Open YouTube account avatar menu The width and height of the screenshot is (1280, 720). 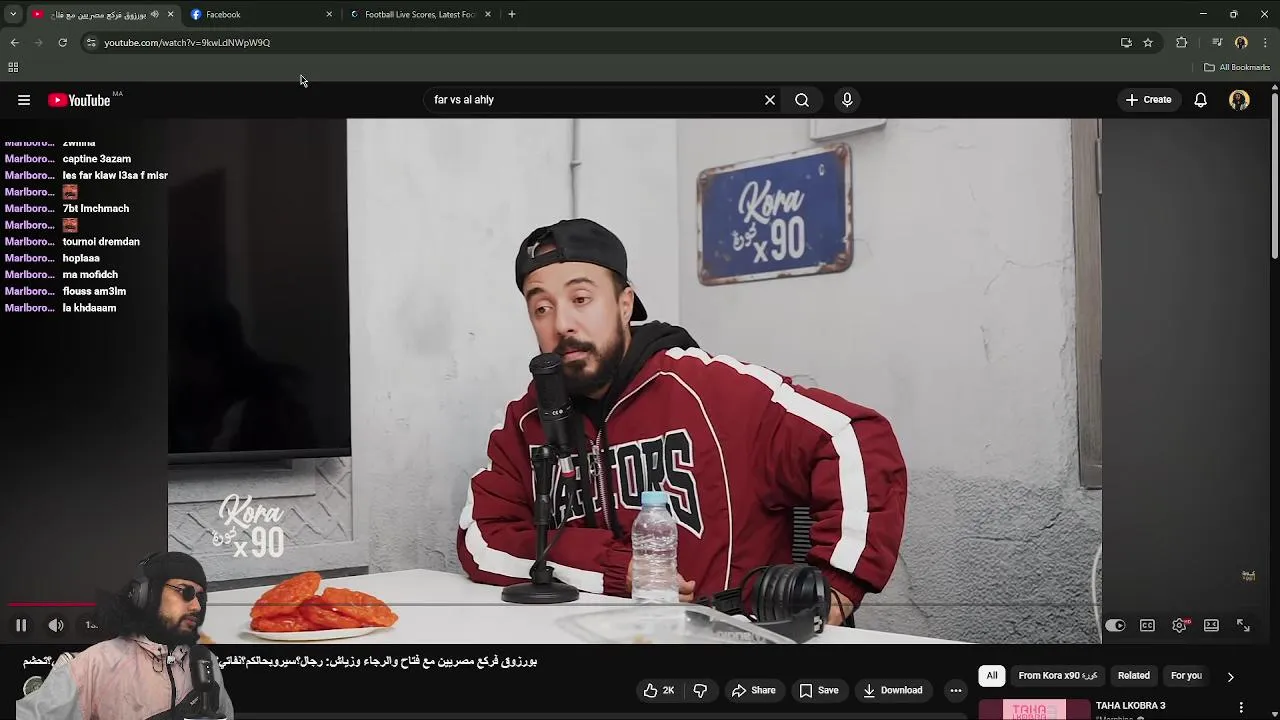coord(1239,100)
